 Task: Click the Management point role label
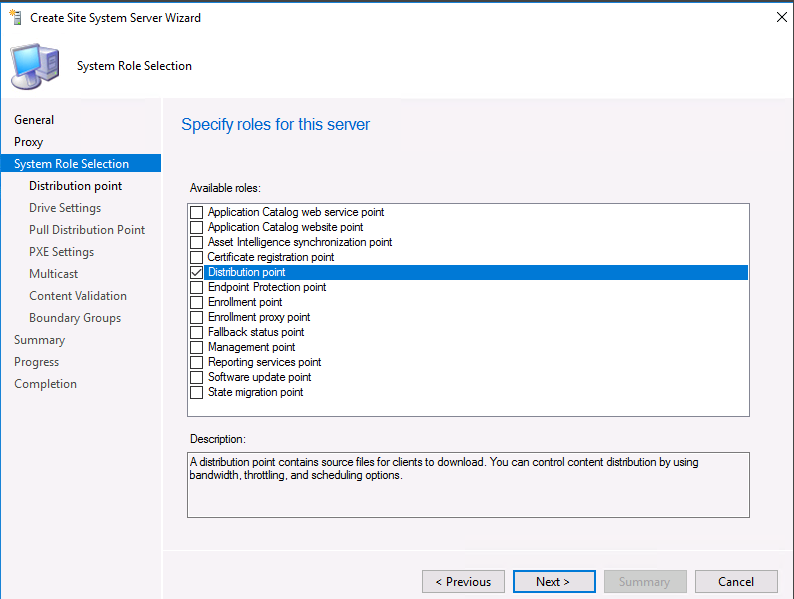tap(252, 347)
